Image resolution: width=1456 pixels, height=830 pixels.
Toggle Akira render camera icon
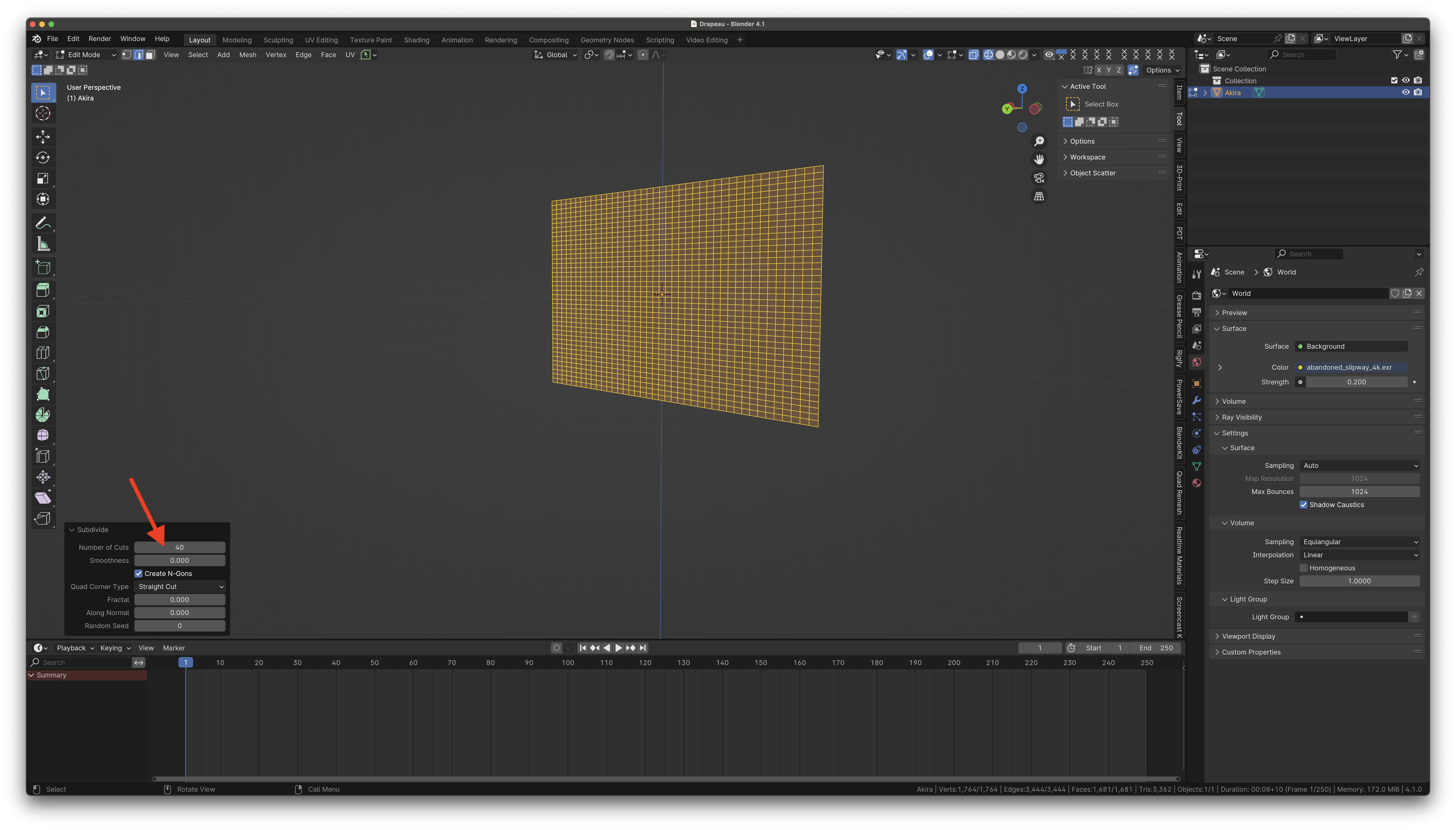tap(1418, 92)
